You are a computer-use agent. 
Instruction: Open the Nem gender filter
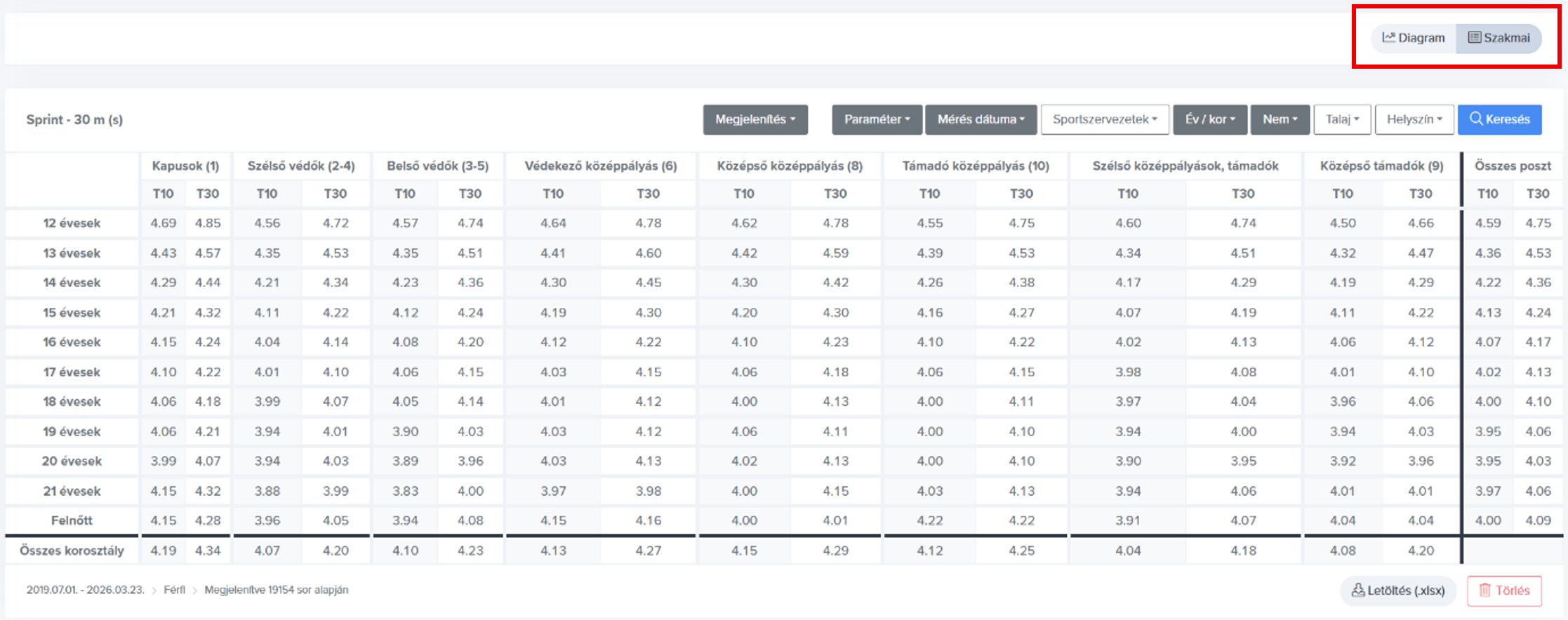1280,119
